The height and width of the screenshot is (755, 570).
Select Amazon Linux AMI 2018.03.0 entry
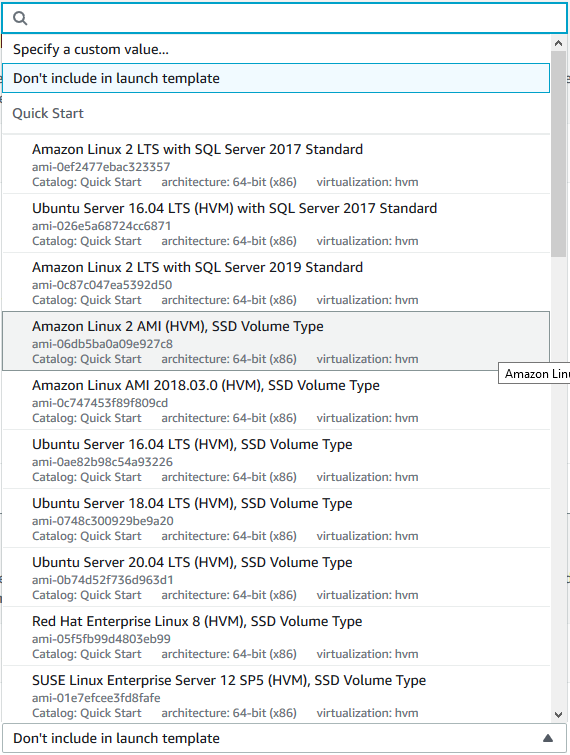click(276, 401)
